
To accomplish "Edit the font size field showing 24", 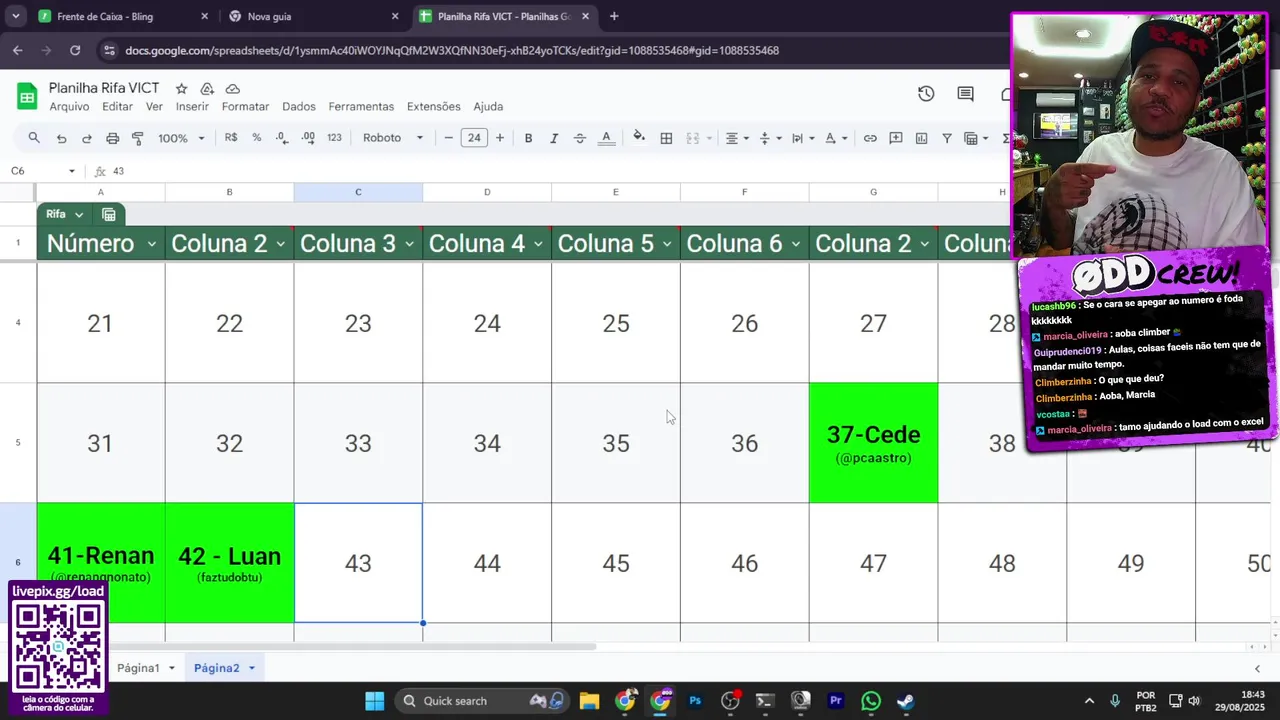I will click(474, 138).
